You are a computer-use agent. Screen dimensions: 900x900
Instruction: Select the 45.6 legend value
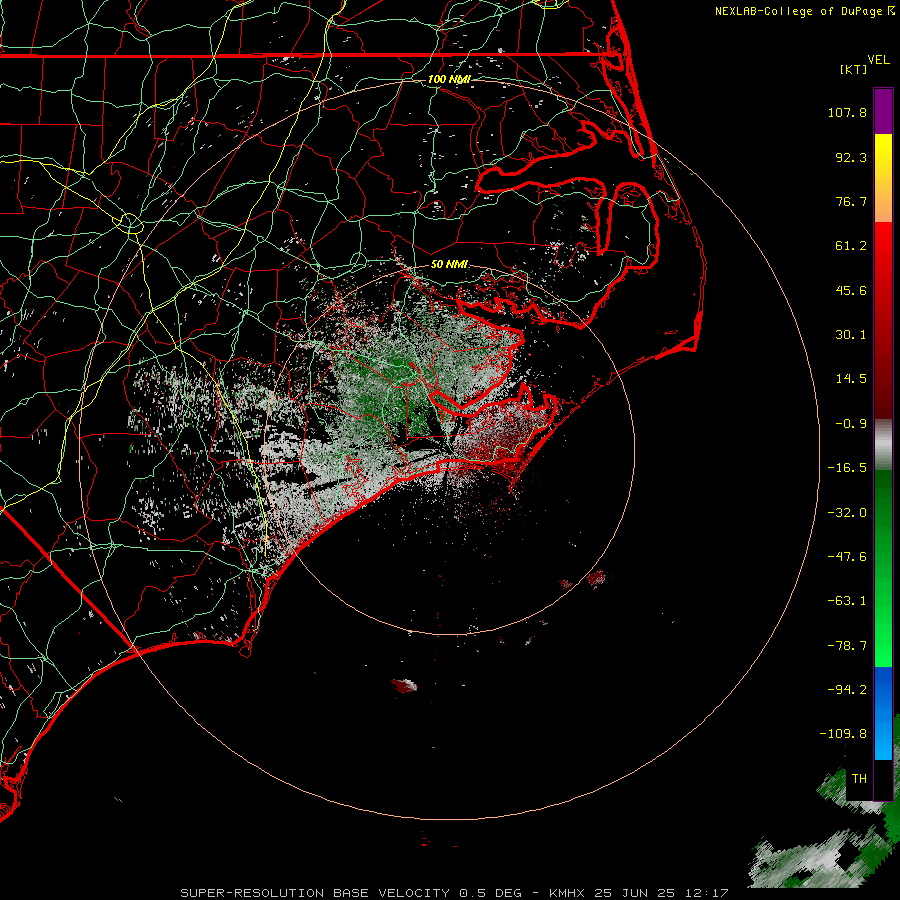pos(851,290)
